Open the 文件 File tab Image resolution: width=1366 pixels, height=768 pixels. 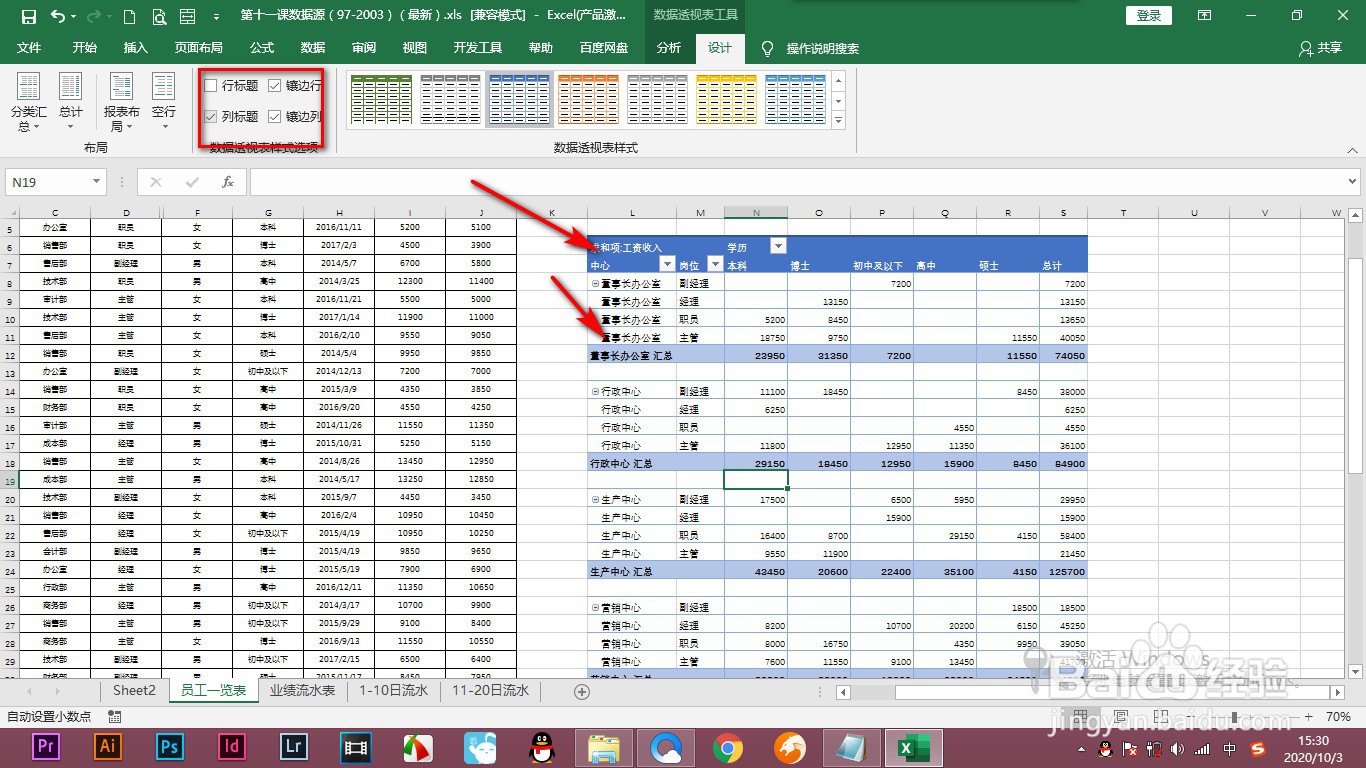click(29, 48)
